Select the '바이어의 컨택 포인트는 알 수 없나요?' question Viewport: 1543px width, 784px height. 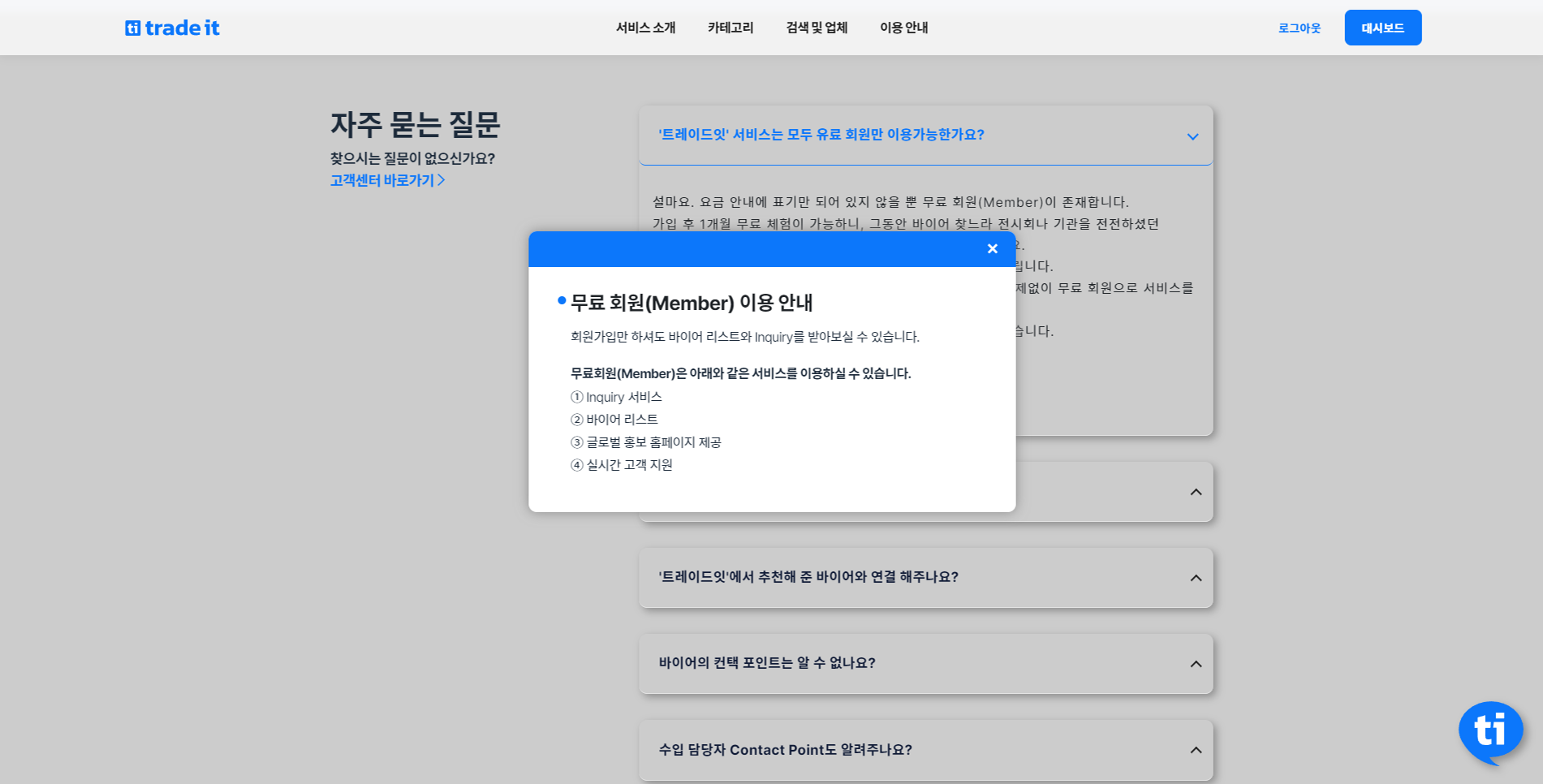767,663
